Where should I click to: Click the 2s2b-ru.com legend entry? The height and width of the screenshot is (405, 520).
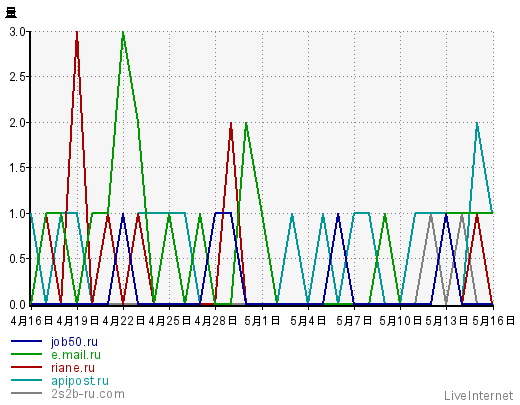[x=88, y=394]
